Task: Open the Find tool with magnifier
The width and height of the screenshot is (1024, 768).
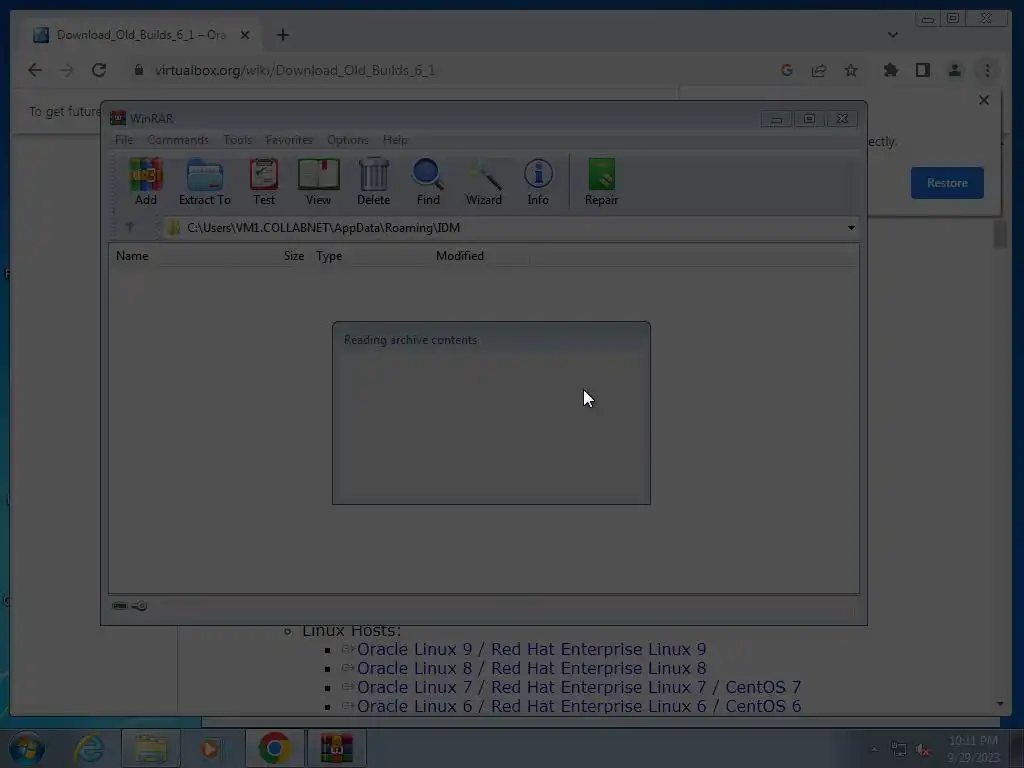Action: 428,182
